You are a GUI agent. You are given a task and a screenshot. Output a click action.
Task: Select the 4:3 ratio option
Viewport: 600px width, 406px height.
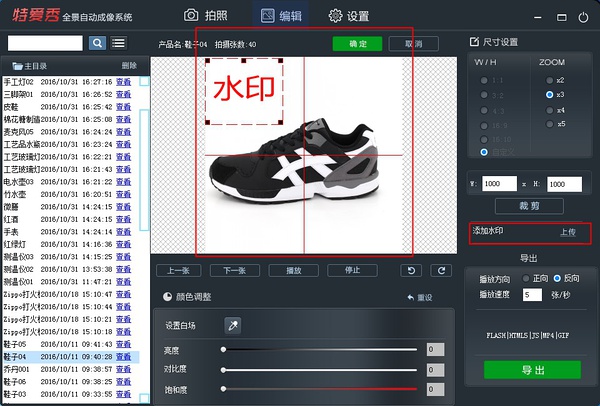click(484, 111)
